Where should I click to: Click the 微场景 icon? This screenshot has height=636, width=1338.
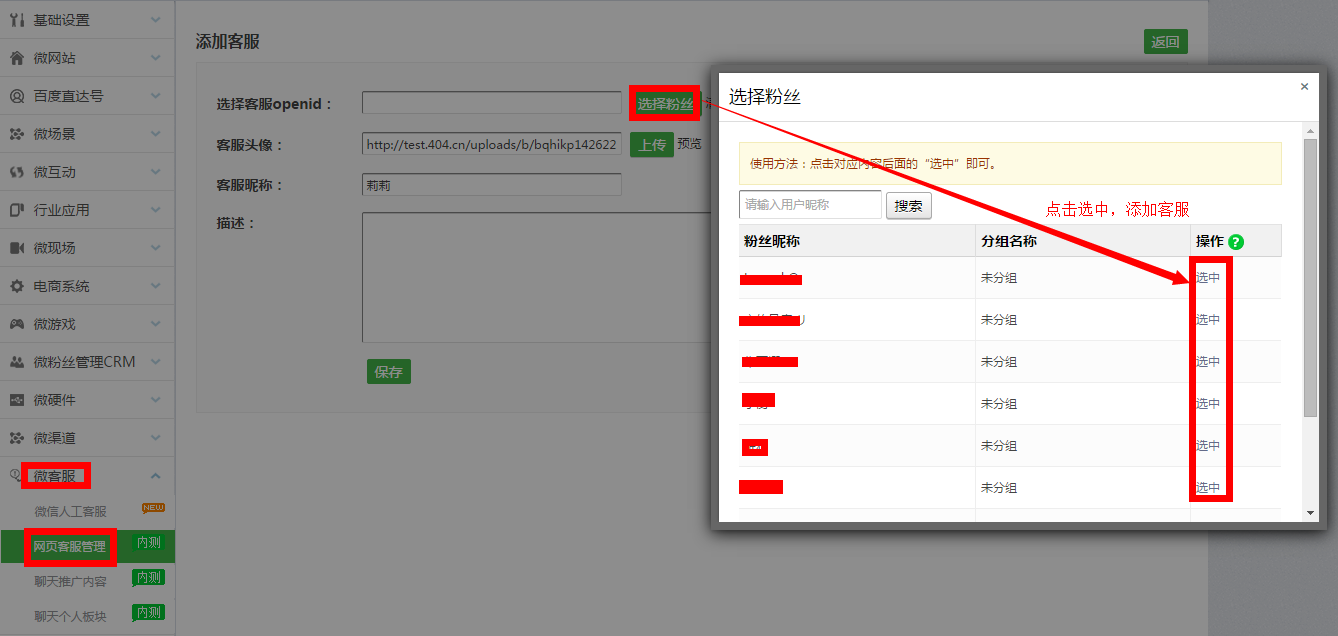point(16,134)
